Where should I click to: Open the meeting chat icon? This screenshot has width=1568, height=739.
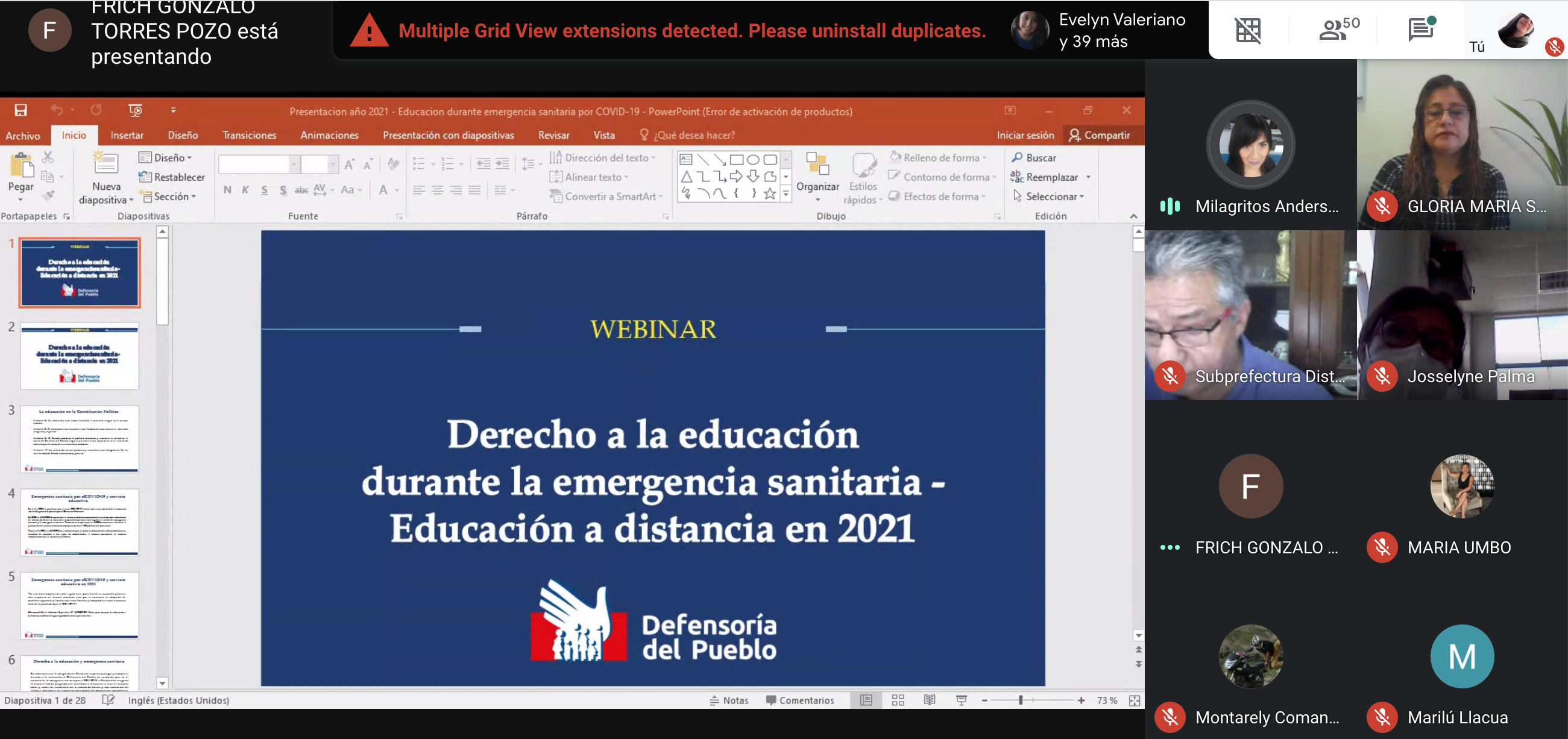pyautogui.click(x=1421, y=29)
